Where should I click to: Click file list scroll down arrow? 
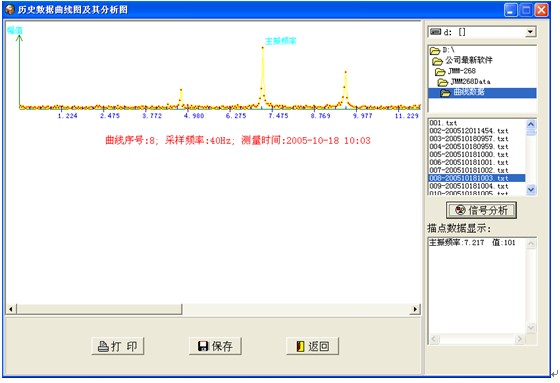531,190
